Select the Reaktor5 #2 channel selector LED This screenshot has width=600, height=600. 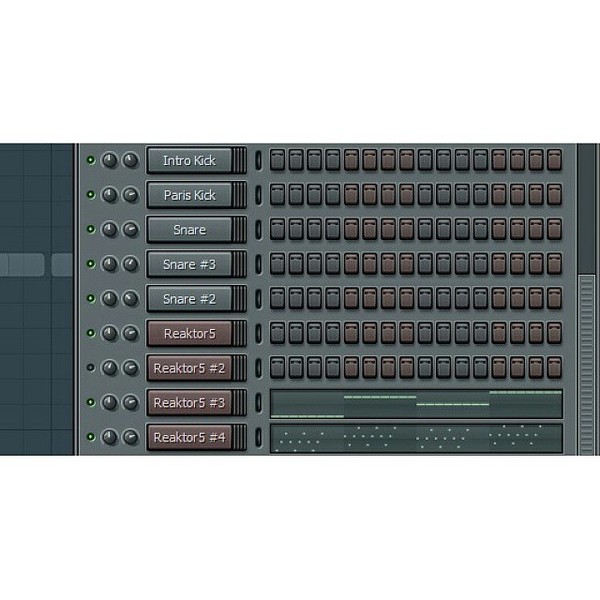[259, 368]
